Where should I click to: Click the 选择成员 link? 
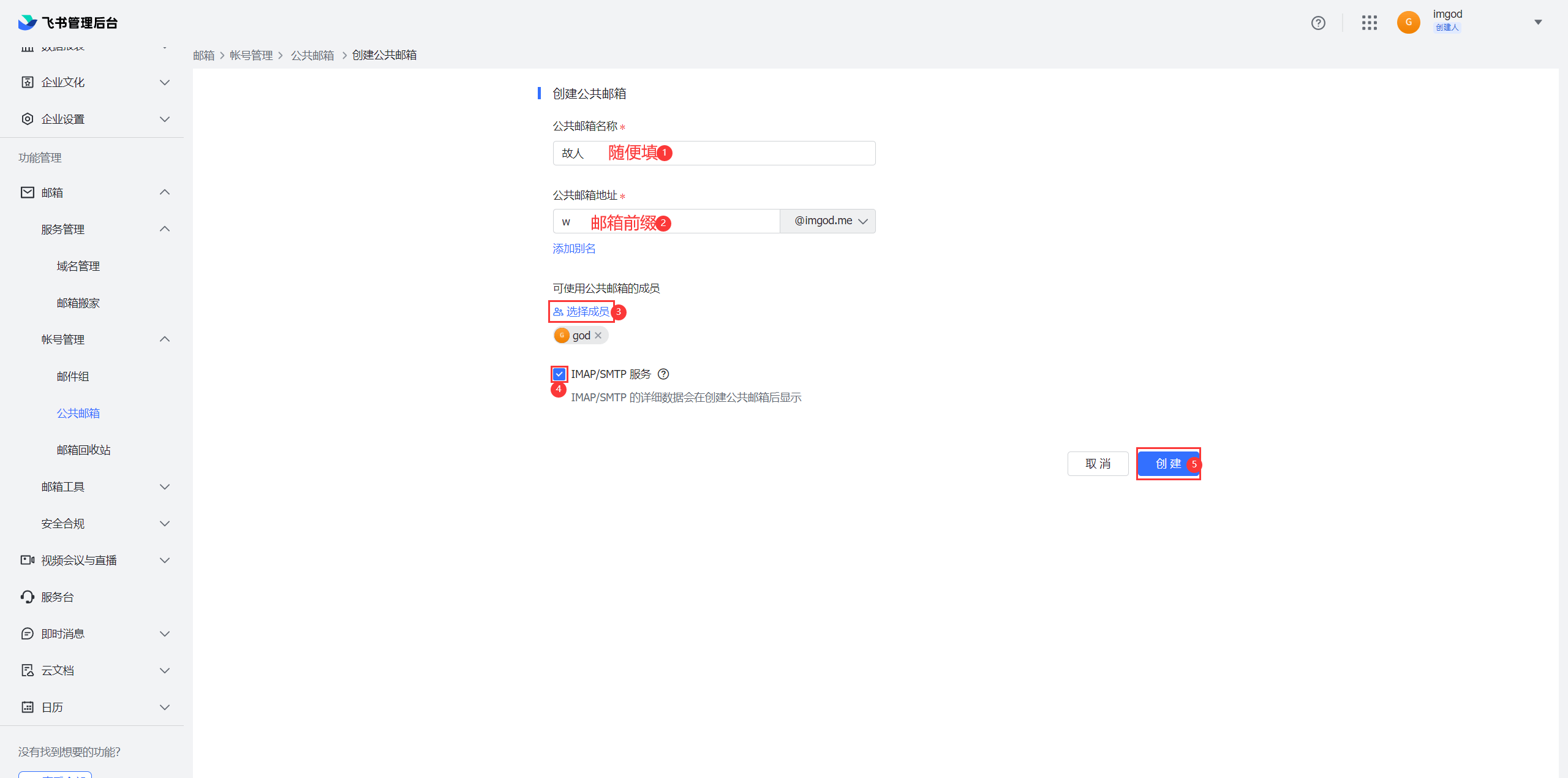click(x=582, y=312)
